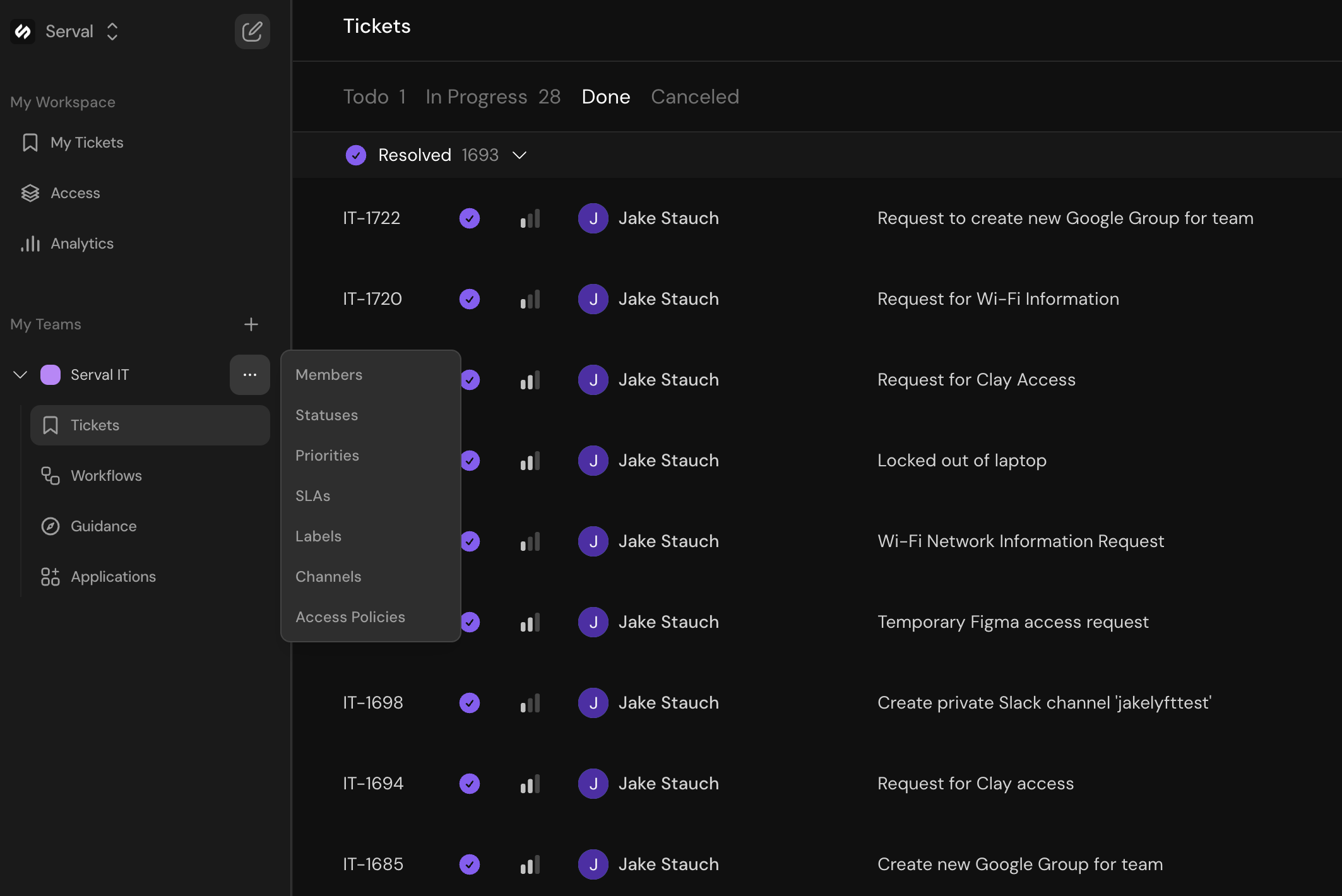Click the Workflows icon under Serval IT
Viewport: 1342px width, 896px height.
tap(50, 475)
